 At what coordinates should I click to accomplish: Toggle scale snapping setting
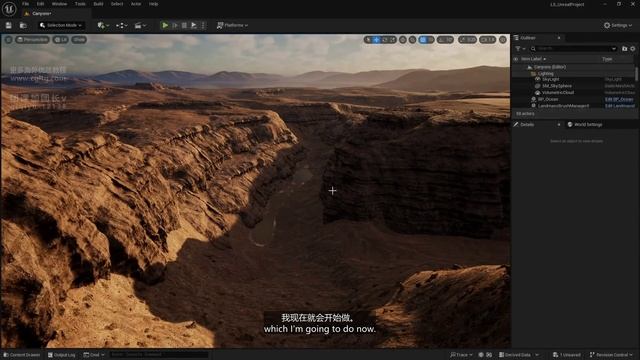[x=467, y=40]
